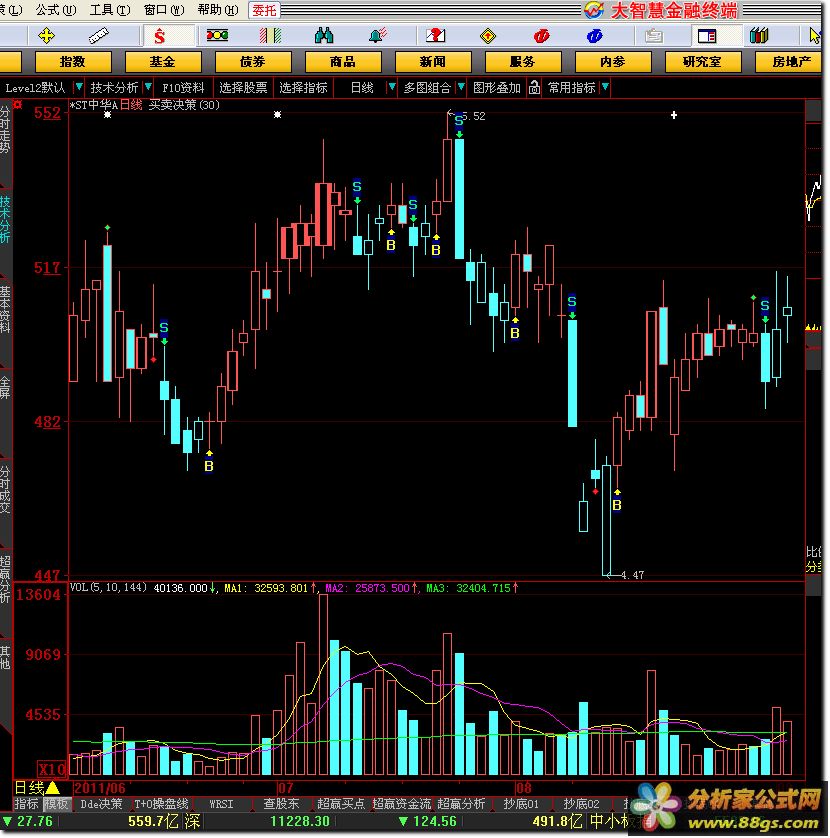Switch to the 指标 bottom tab
Screen dimensions: 830x838
pos(26,804)
